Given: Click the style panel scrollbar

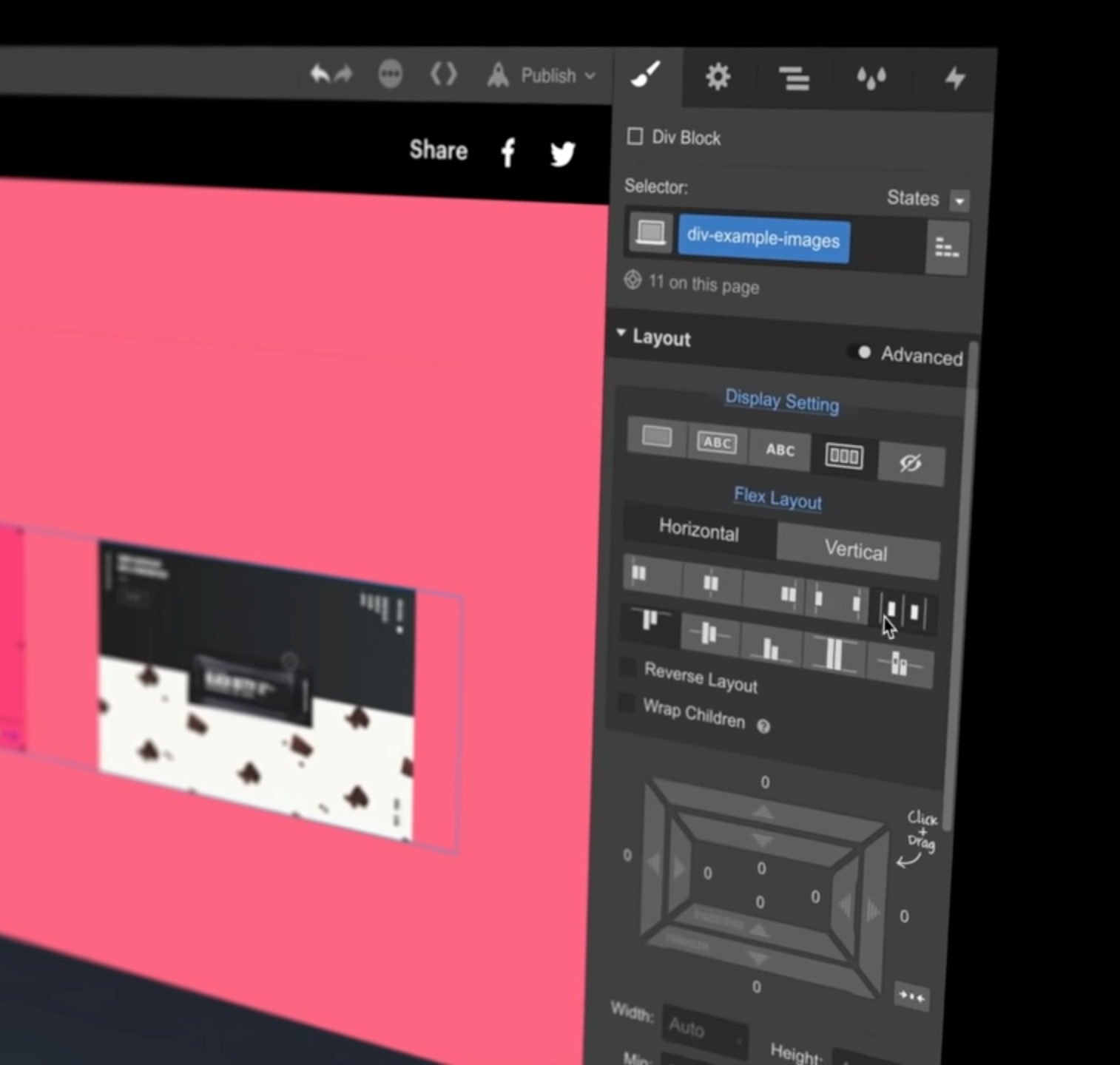Looking at the screenshot, I should 962,584.
